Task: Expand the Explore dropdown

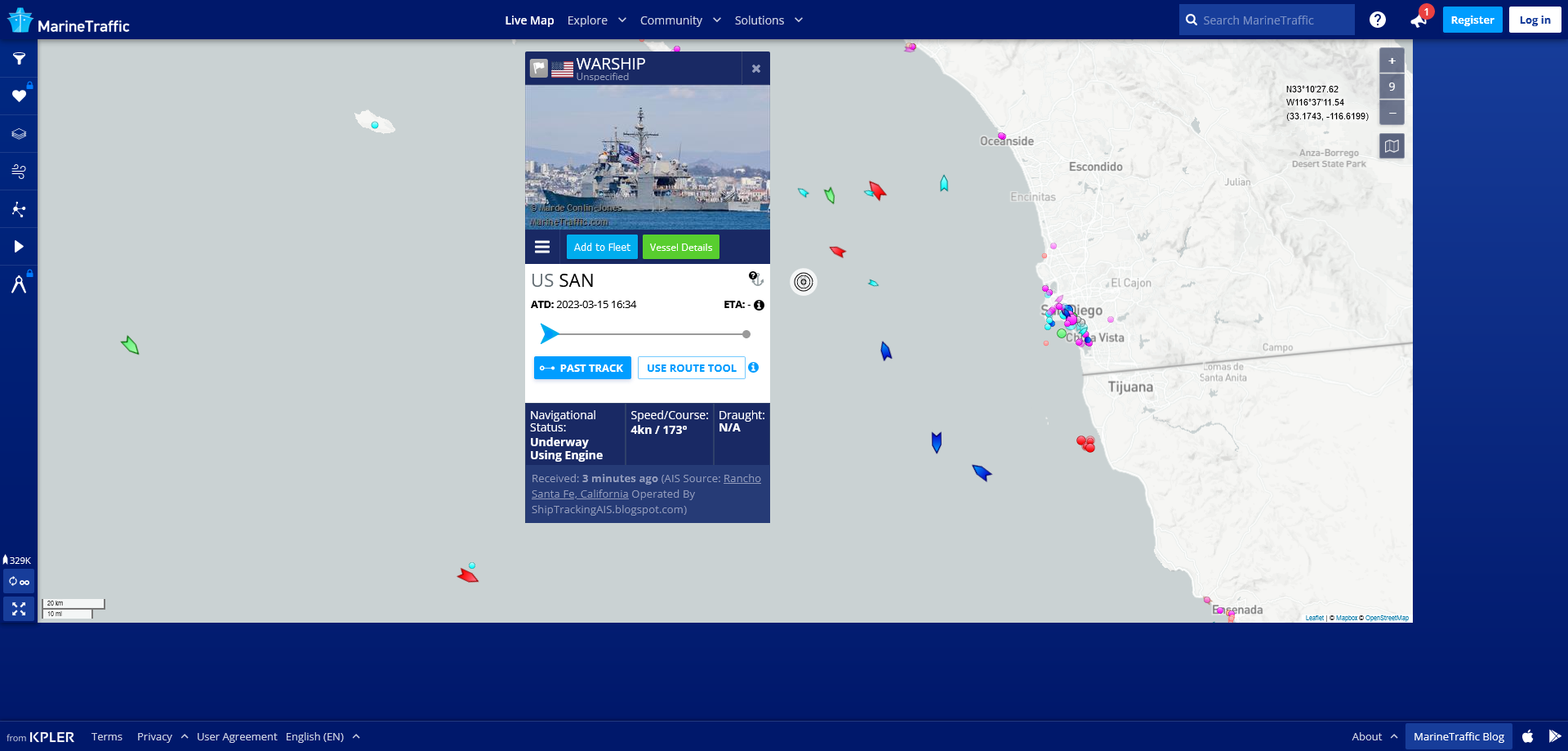Action: (597, 20)
